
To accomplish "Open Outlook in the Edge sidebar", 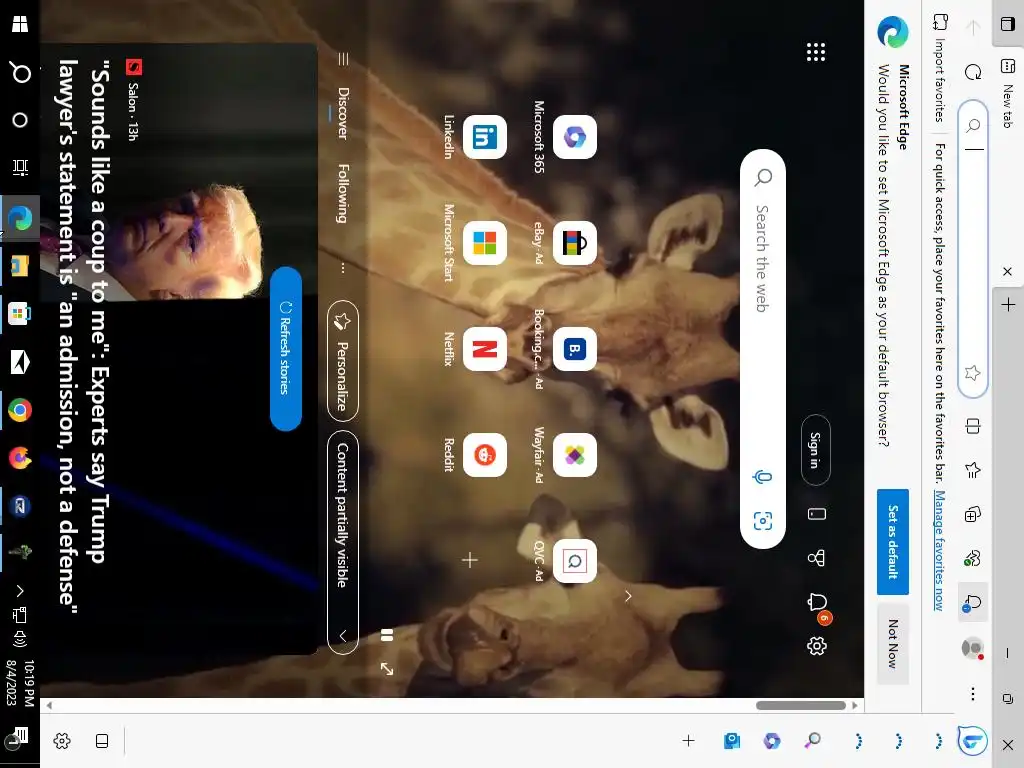I will [x=732, y=741].
